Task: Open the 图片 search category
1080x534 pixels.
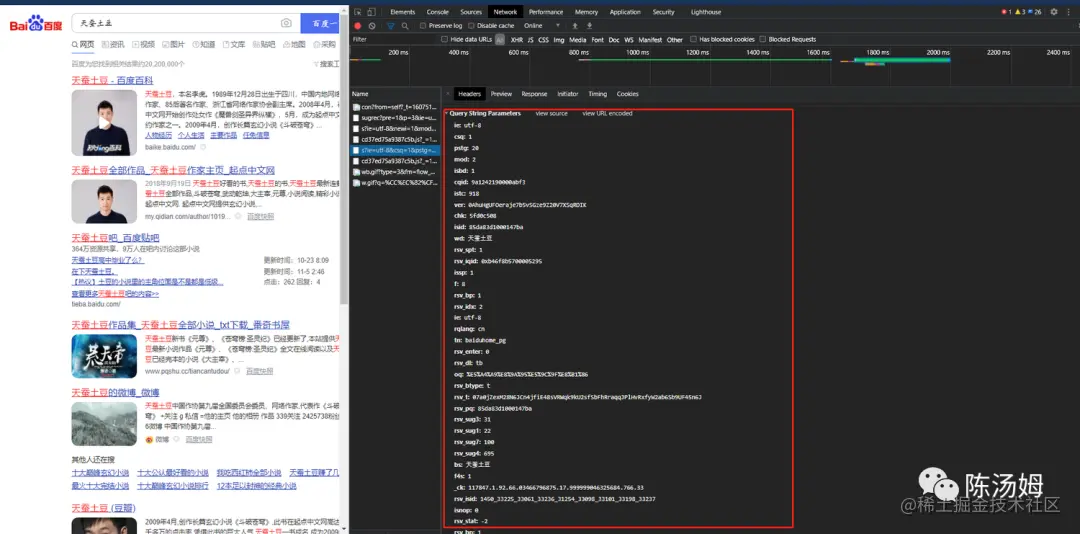Action: [174, 44]
